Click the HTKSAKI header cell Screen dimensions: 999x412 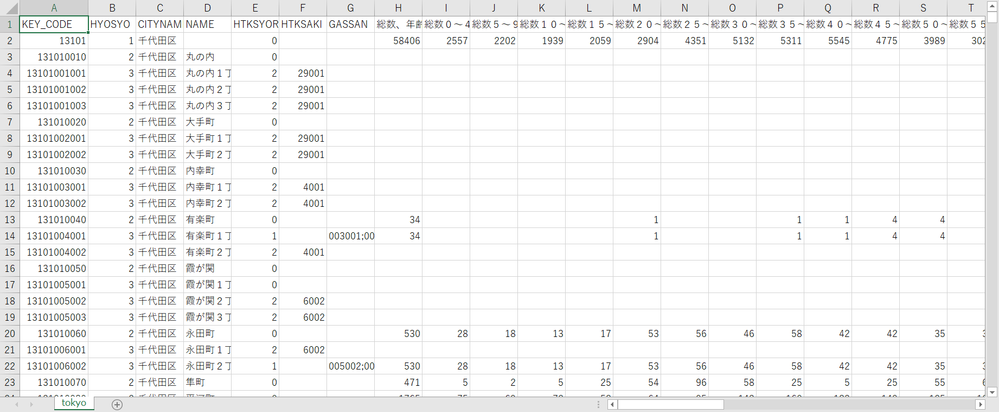tap(303, 24)
